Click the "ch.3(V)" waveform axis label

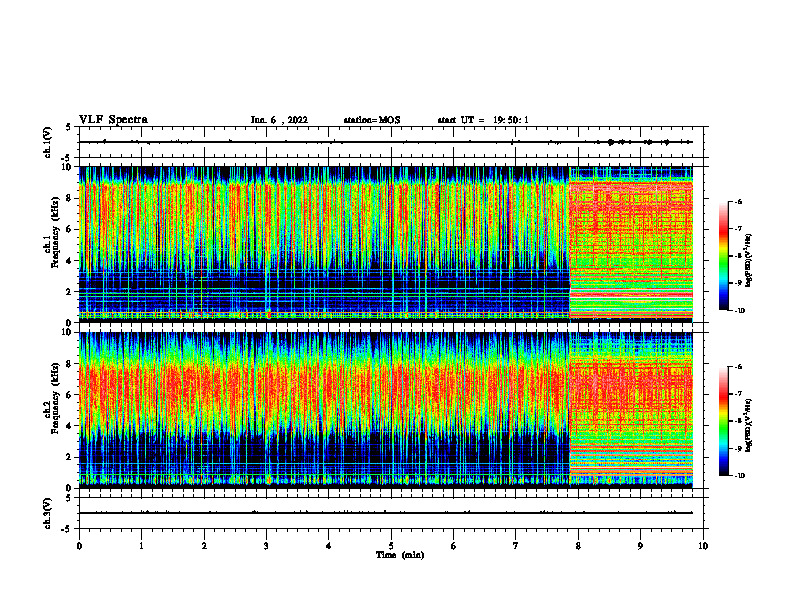point(48,513)
